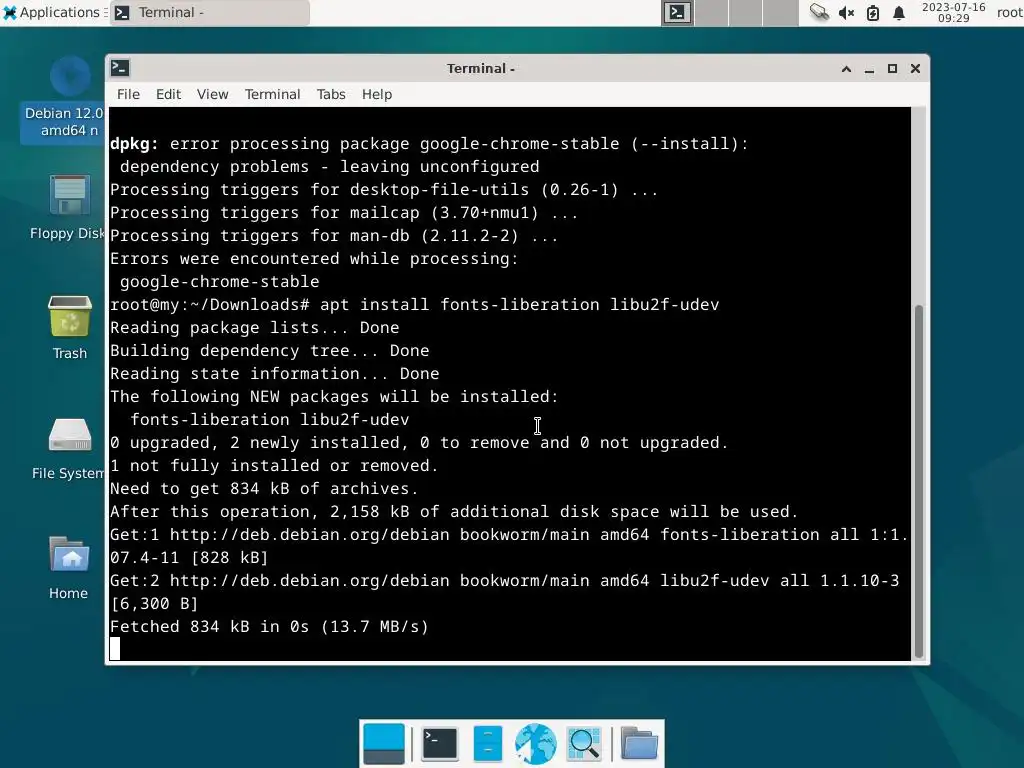Select the Floppy Disk desktop icon
The width and height of the screenshot is (1024, 768).
coord(68,208)
